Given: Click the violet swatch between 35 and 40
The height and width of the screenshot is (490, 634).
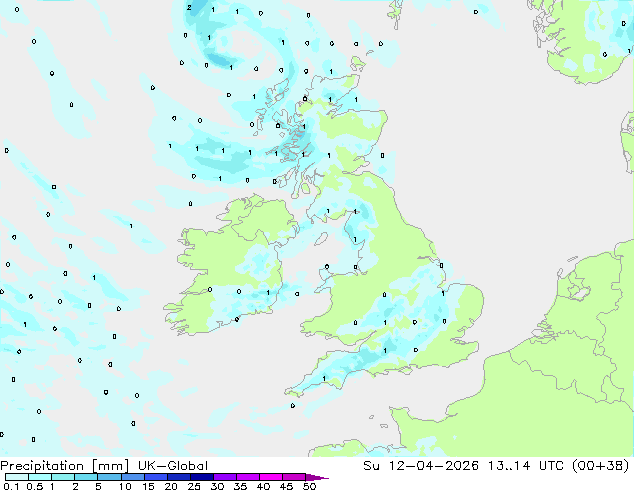Looking at the screenshot, I should click(248, 477).
